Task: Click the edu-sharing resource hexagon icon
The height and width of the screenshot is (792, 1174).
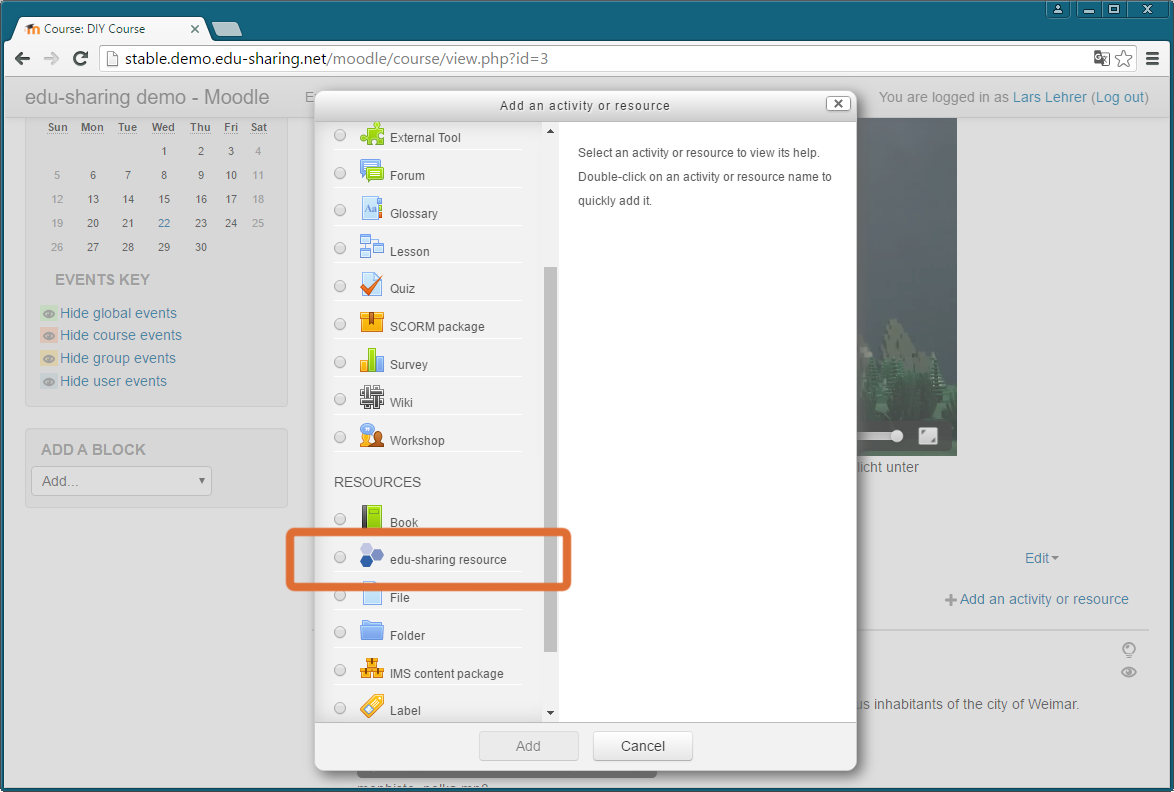Action: click(371, 555)
